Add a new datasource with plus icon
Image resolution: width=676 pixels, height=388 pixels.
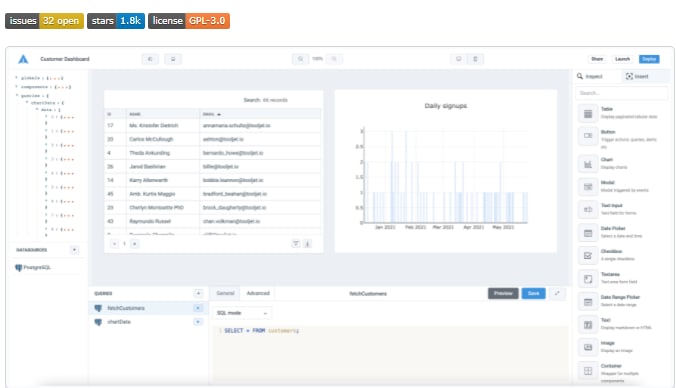tap(74, 250)
